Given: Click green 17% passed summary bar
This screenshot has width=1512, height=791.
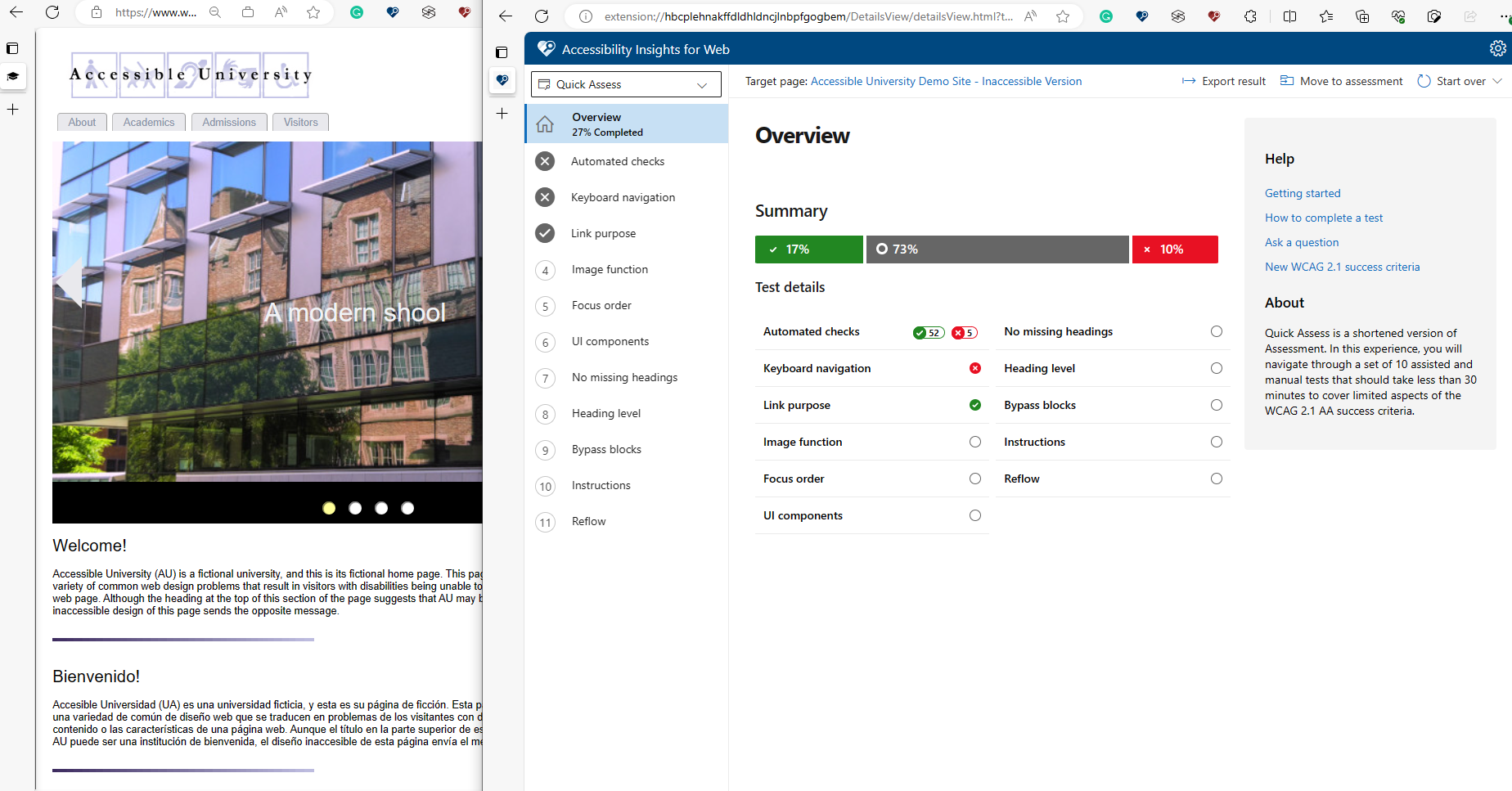Looking at the screenshot, I should pos(809,249).
